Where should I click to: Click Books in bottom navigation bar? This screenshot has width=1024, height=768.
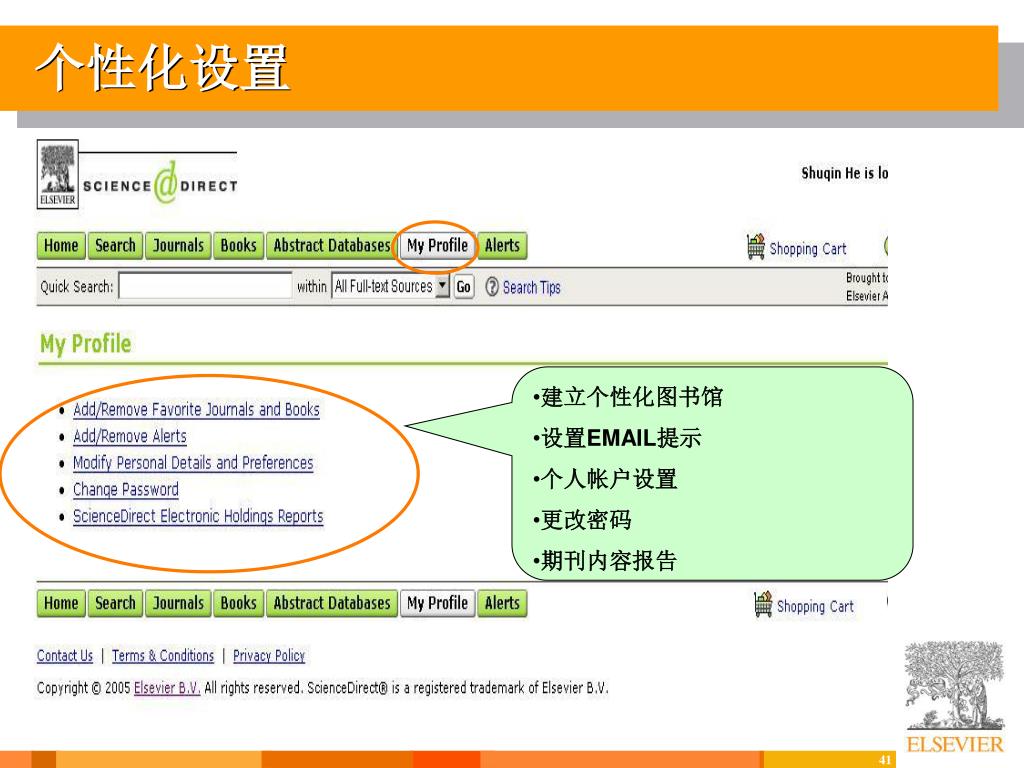(x=238, y=603)
